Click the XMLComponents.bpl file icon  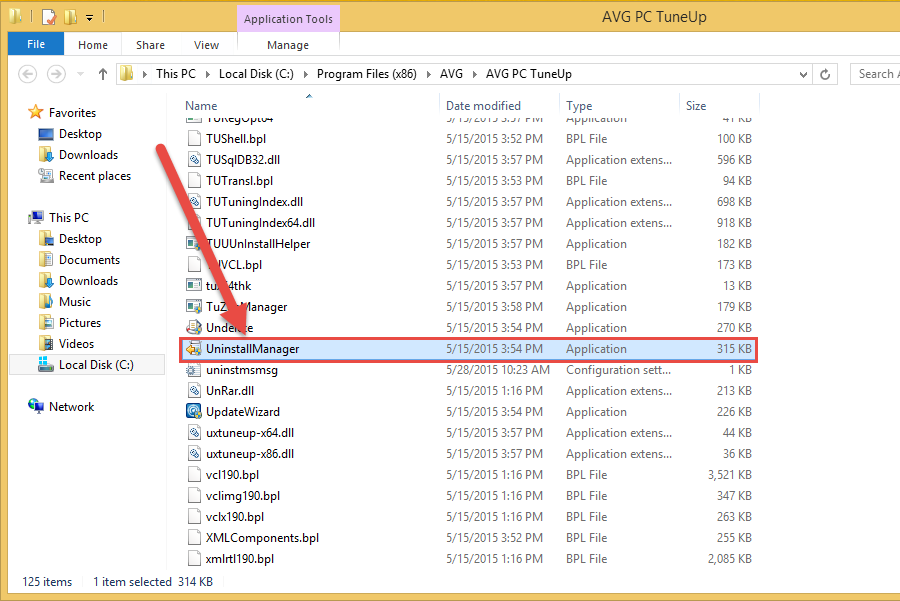tap(194, 538)
